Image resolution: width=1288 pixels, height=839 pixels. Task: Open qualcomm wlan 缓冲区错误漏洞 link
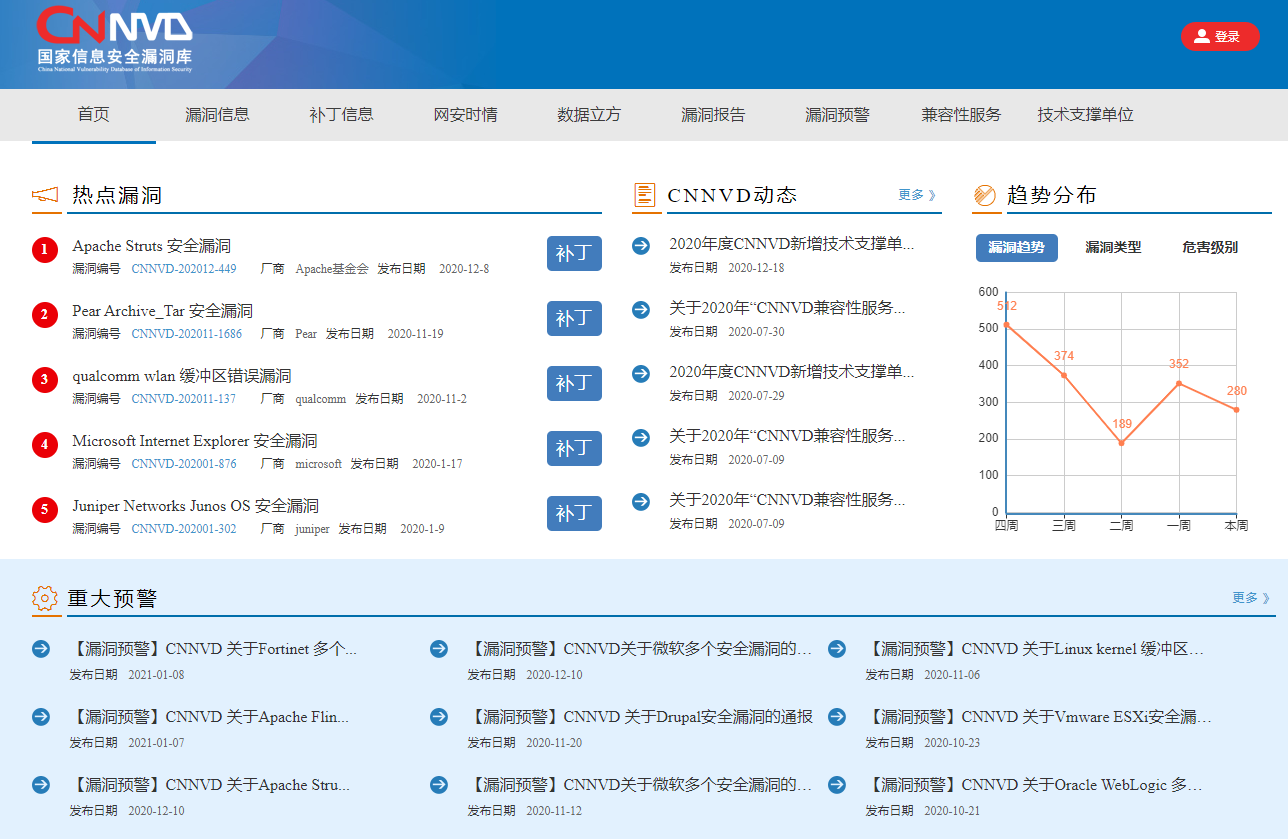point(182,376)
